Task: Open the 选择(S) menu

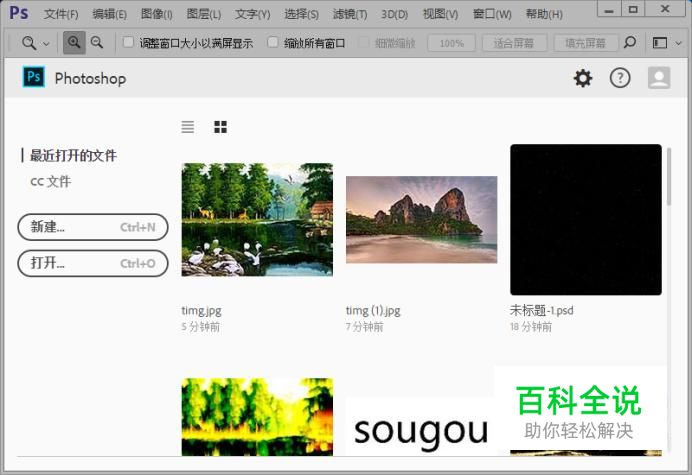Action: 301,14
